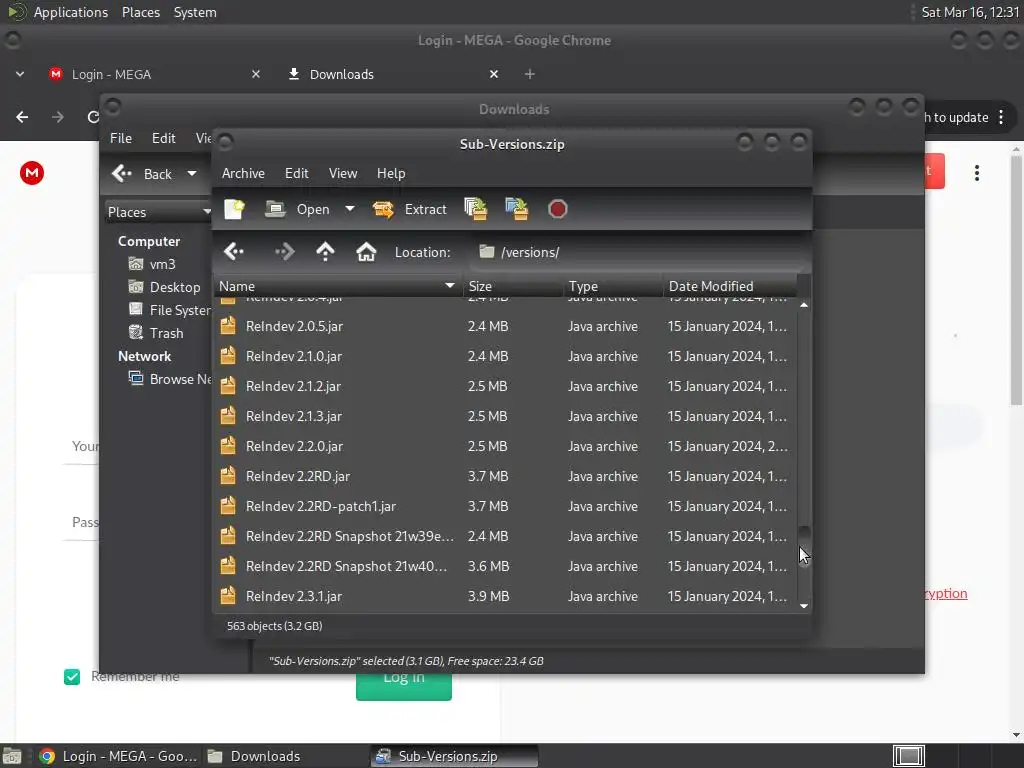Screen dimensions: 1024x768
Task: Sort by Type column header
Action: [x=613, y=286]
